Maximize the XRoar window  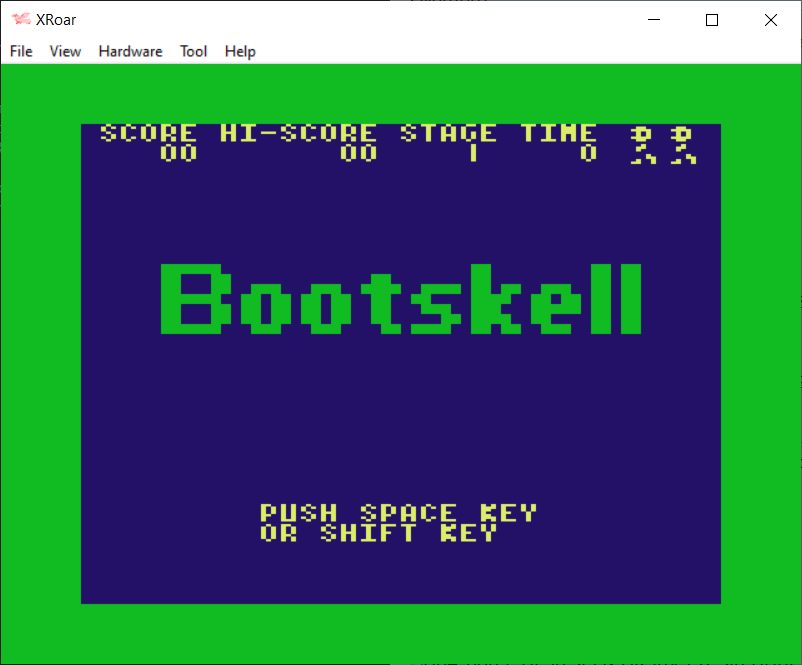tap(712, 20)
